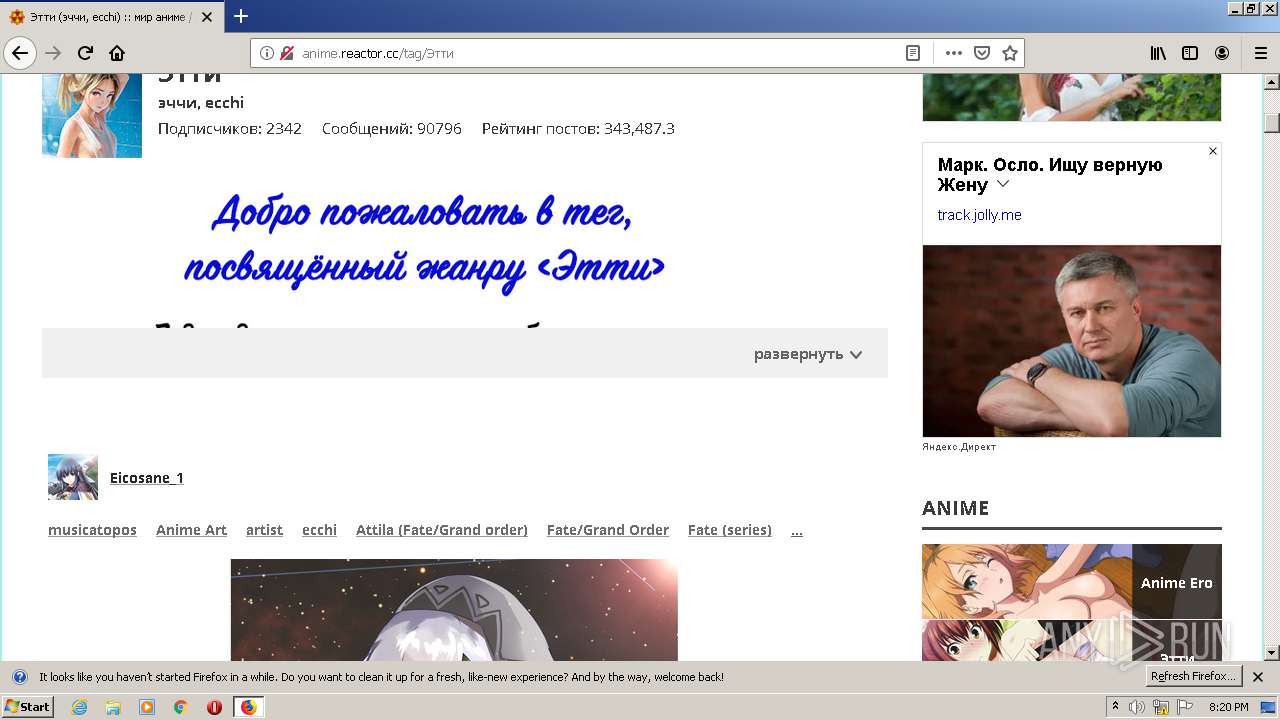The height and width of the screenshot is (720, 1280).
Task: Open Action Center flag icon
Action: point(1185,707)
